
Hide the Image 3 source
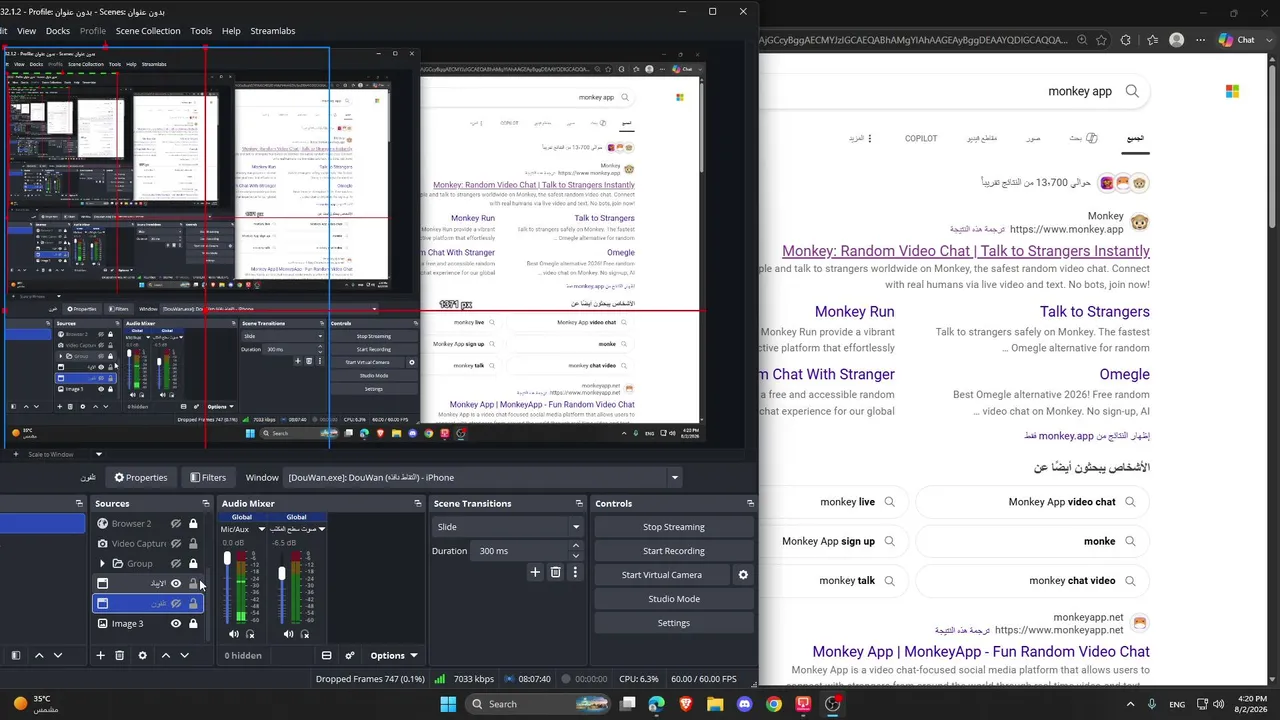176,623
